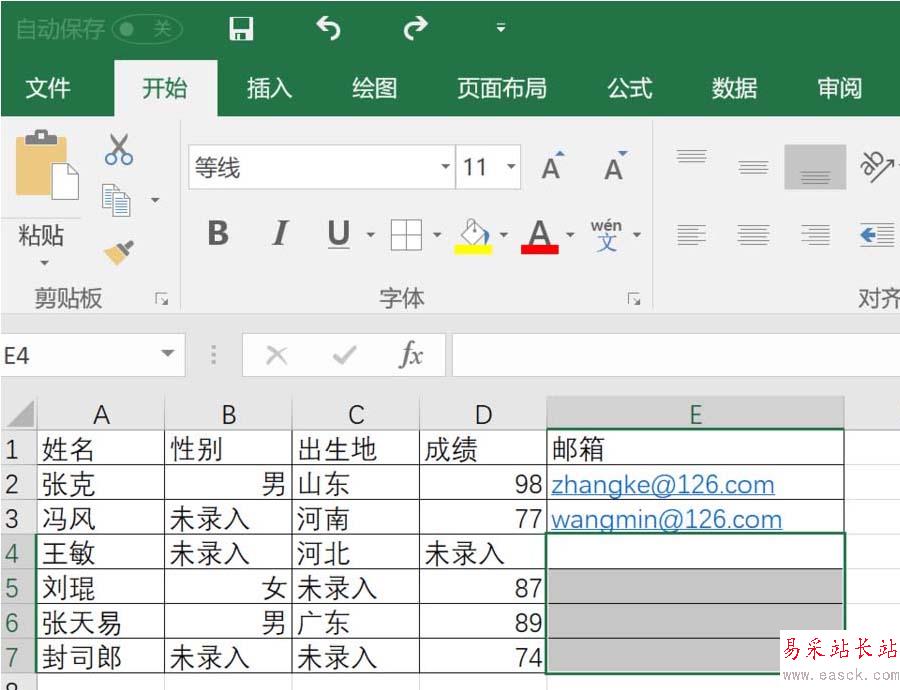Switch to the 绘图 tab
The width and height of the screenshot is (900, 690).
pyautogui.click(x=374, y=88)
